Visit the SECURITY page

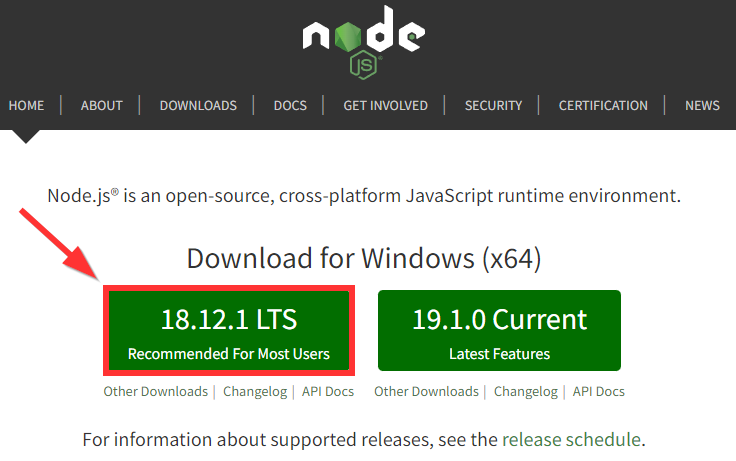pos(493,106)
